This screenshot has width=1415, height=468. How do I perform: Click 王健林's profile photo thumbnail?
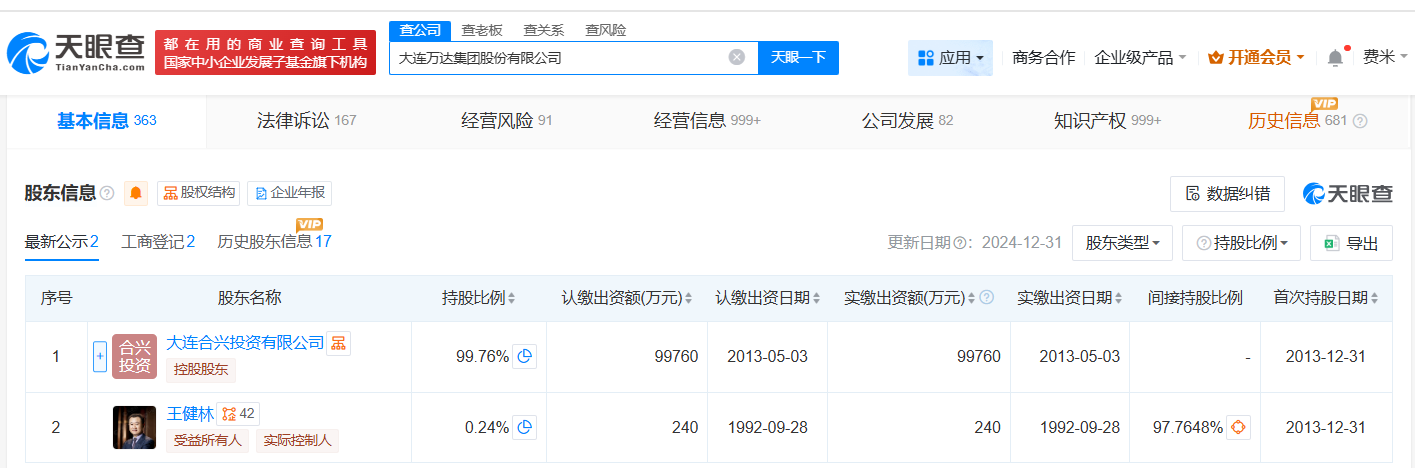(134, 427)
